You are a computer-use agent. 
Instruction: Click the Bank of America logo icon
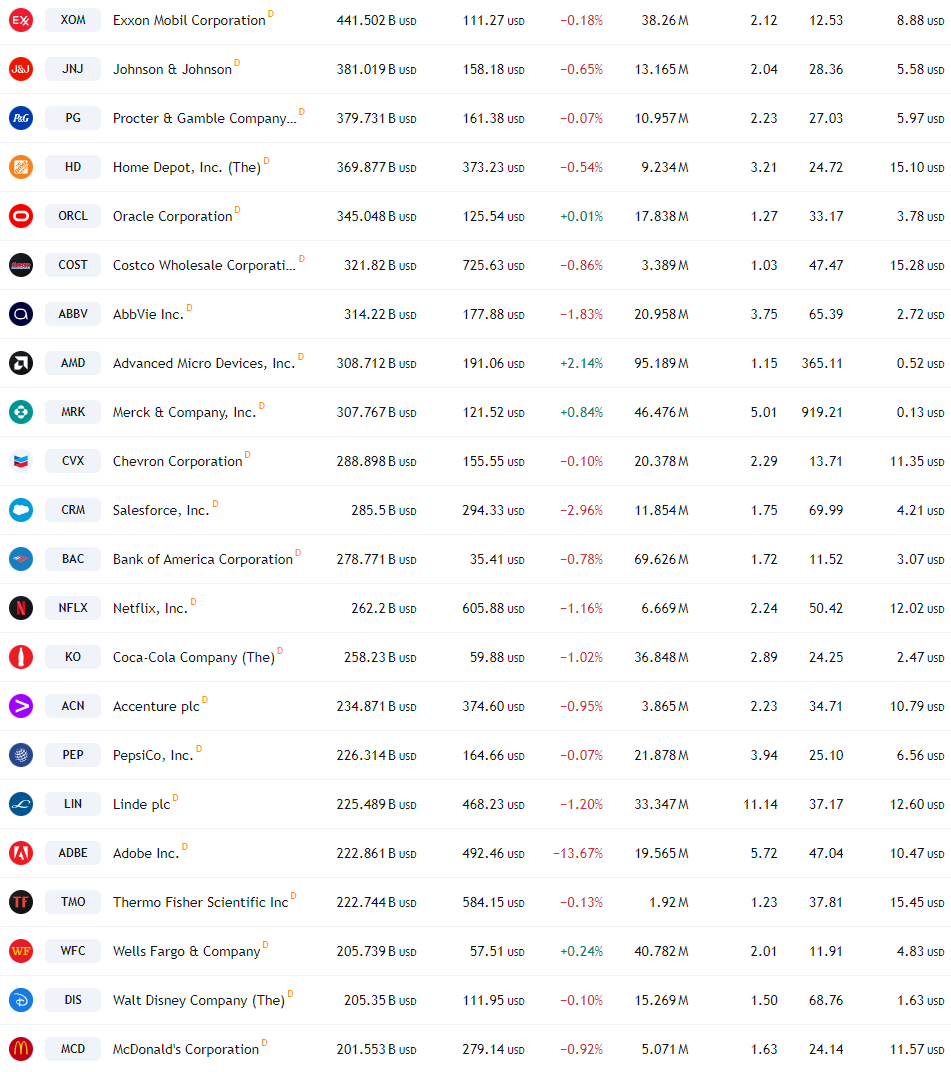[x=21, y=559]
